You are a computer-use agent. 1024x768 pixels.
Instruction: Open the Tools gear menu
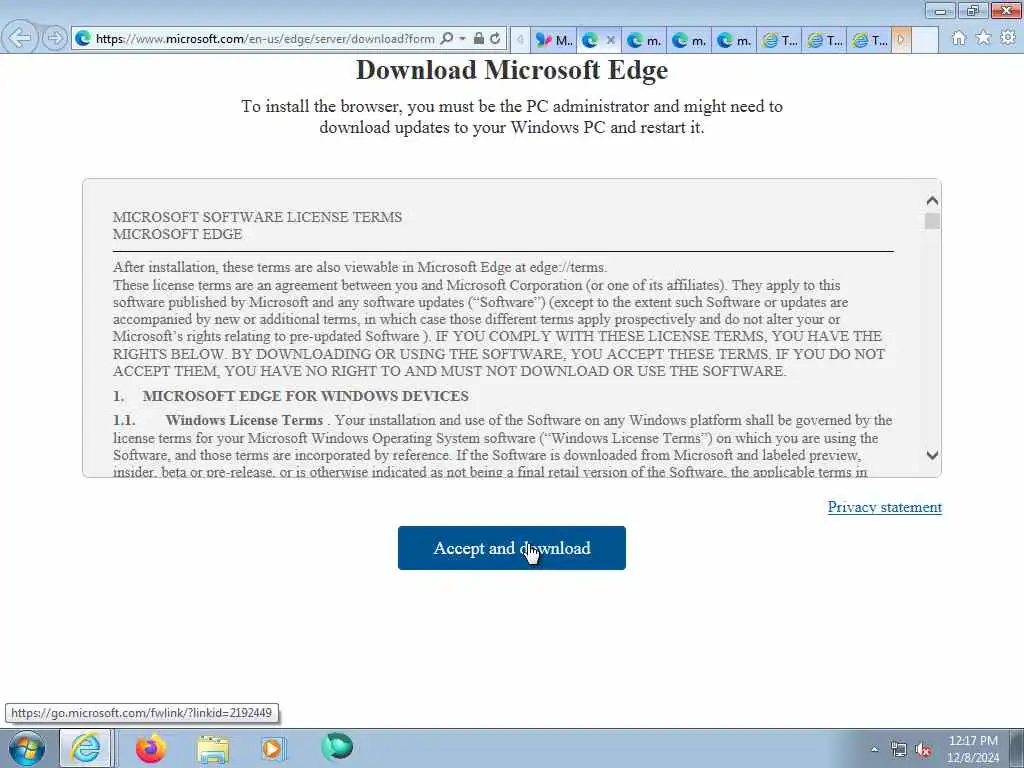(1008, 38)
